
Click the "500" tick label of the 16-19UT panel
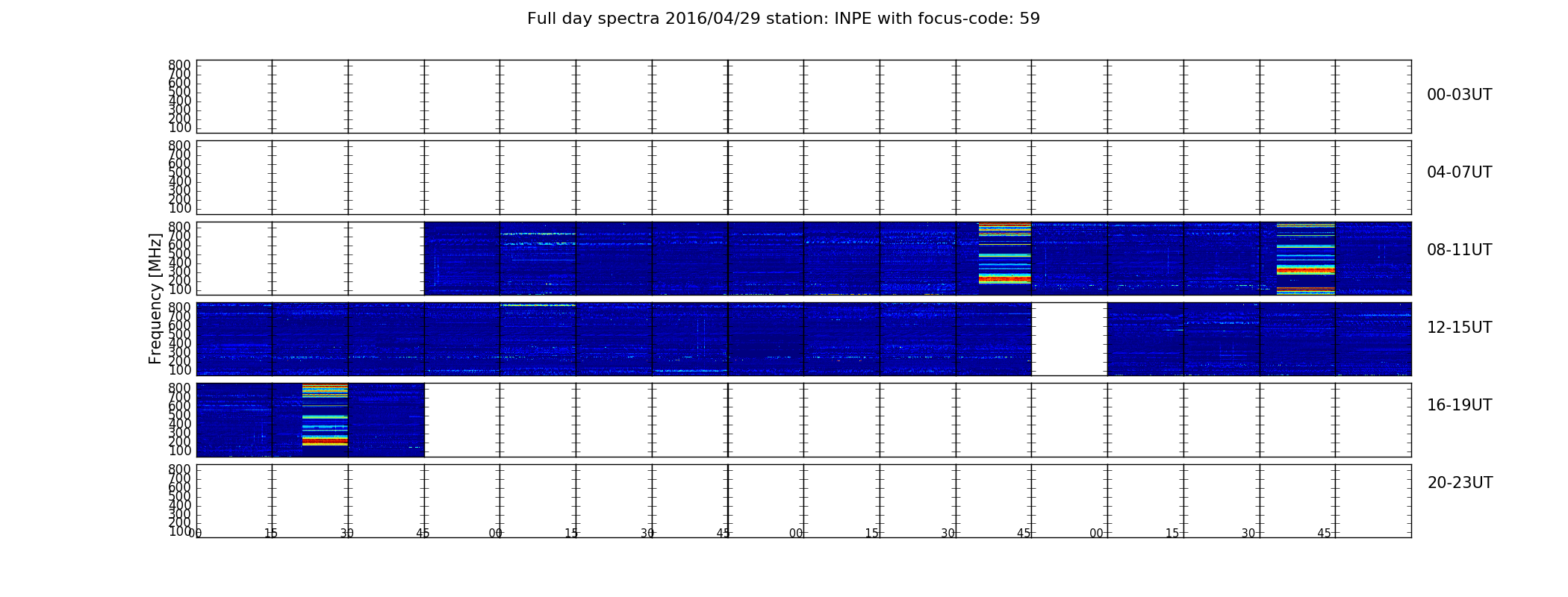click(179, 415)
